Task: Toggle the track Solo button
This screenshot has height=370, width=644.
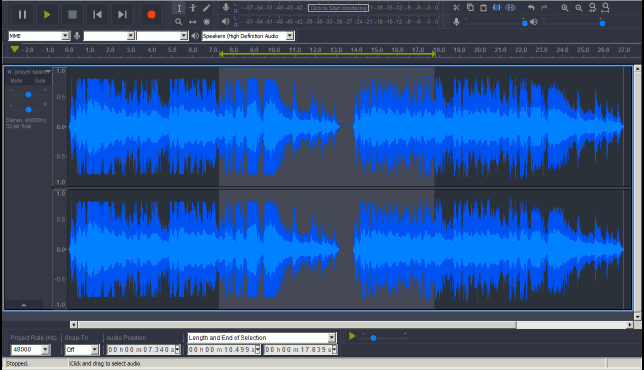Action: click(40, 81)
